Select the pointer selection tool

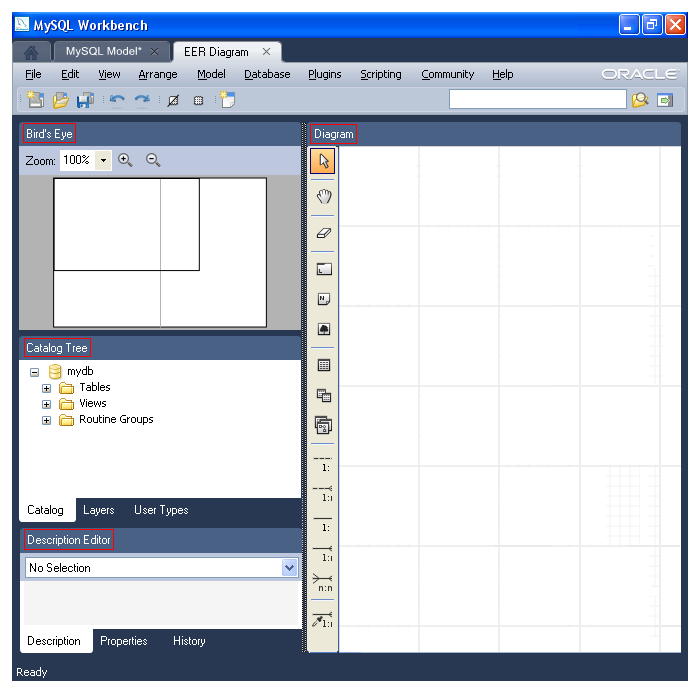[x=323, y=161]
